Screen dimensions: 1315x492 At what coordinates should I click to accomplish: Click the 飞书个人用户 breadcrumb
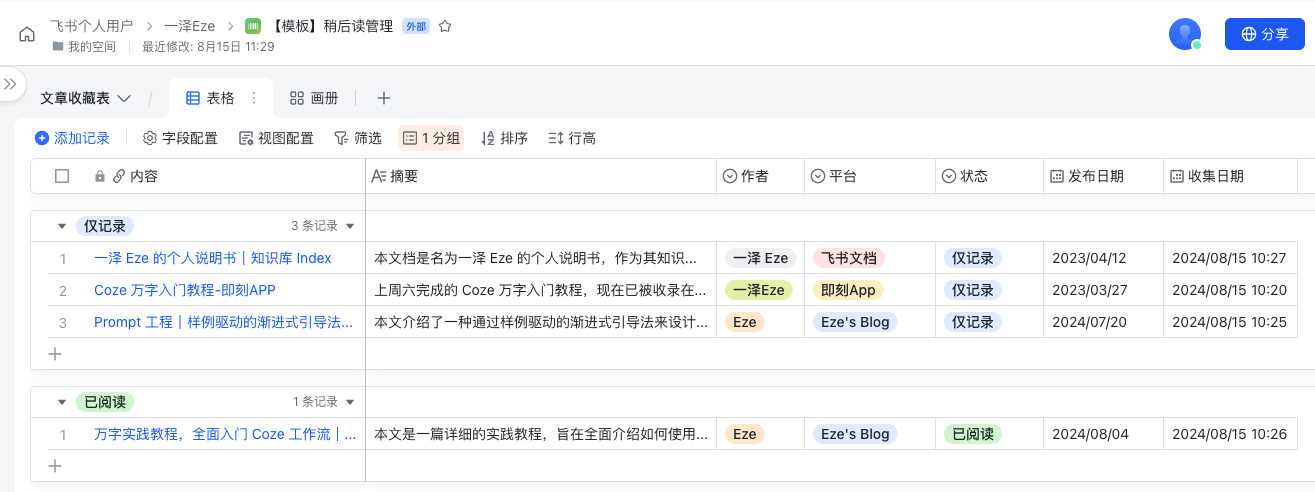[x=91, y=26]
